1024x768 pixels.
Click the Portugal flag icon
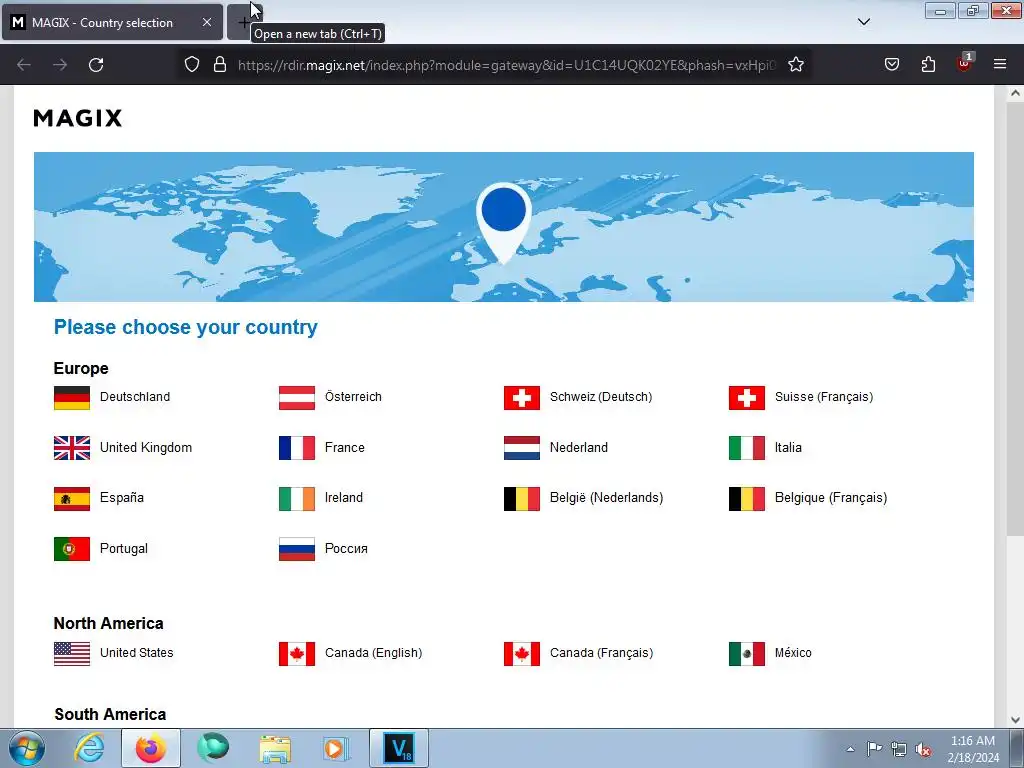(x=72, y=549)
